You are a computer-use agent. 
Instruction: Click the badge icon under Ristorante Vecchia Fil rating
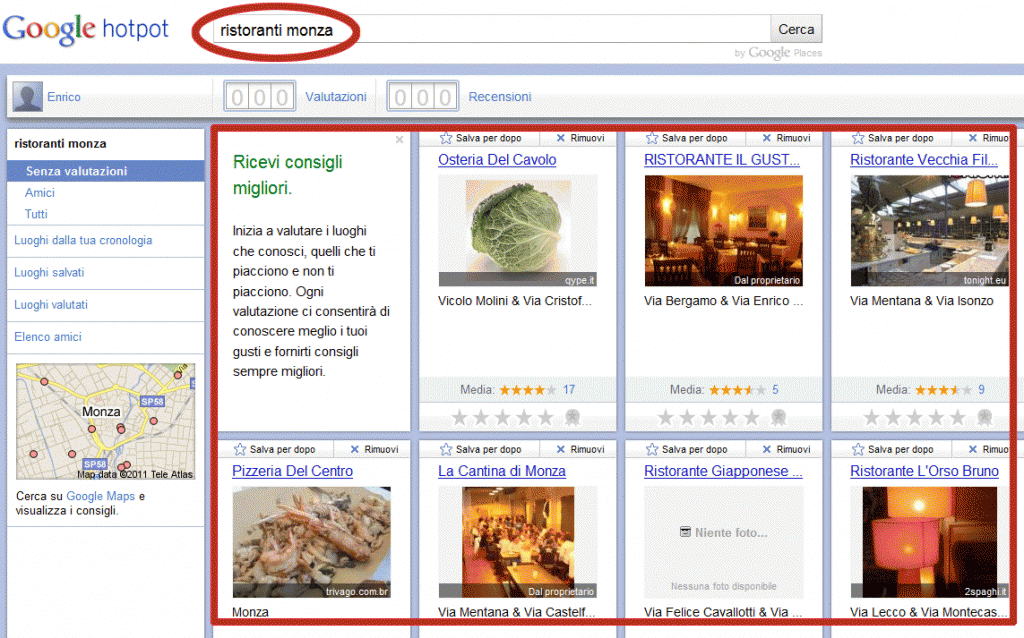click(985, 417)
